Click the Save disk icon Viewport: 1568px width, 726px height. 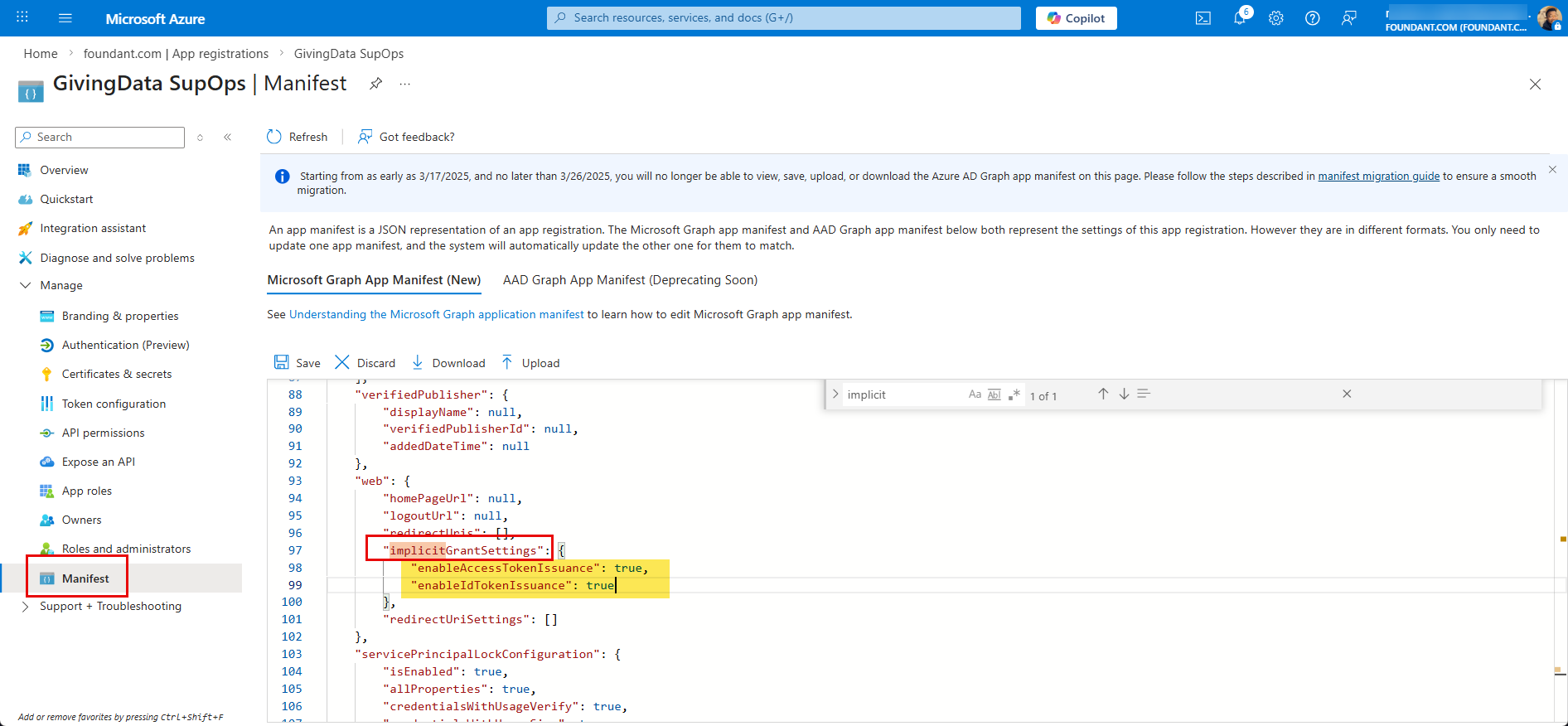point(282,362)
